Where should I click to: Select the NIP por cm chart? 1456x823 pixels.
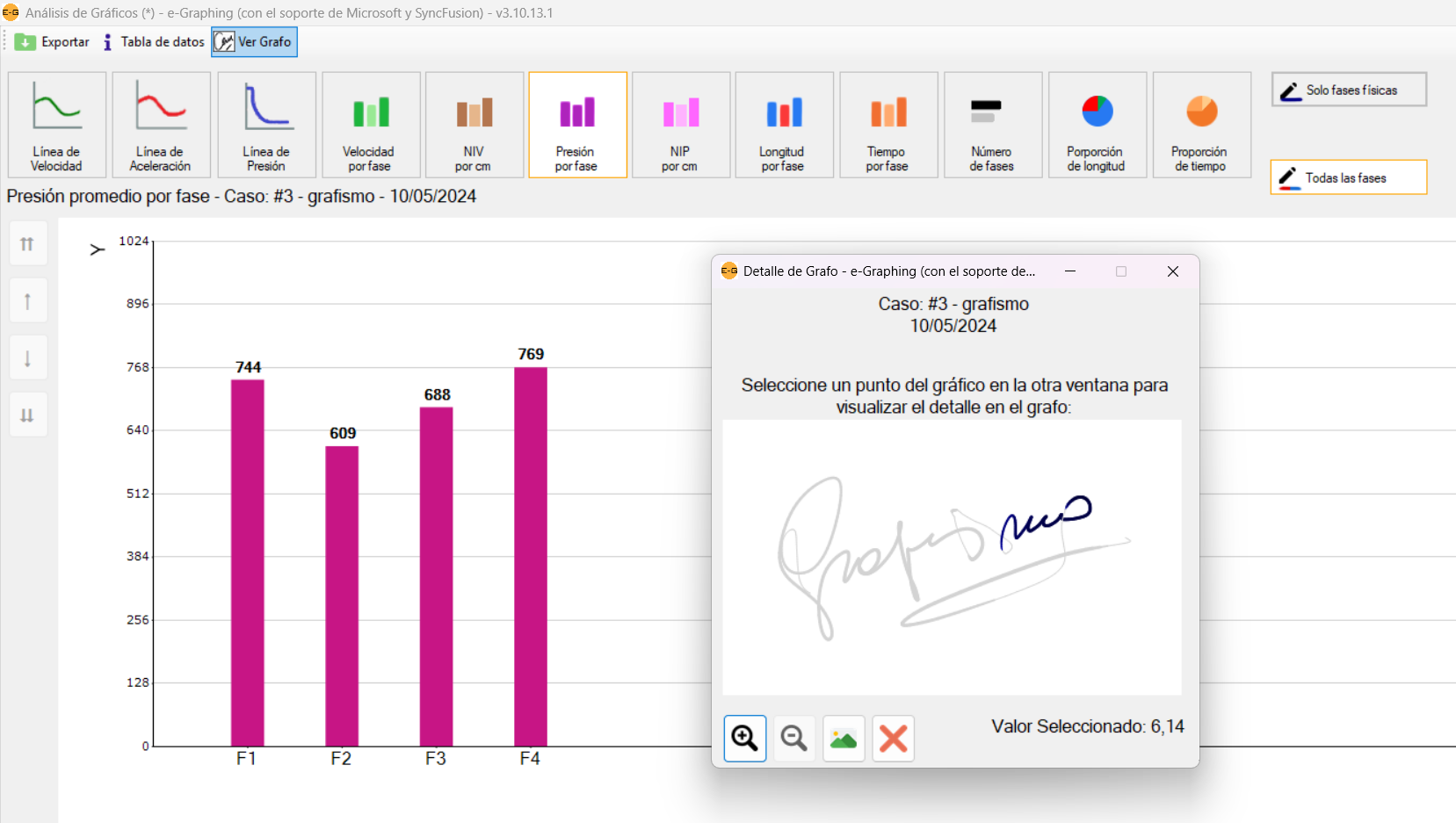click(x=680, y=125)
